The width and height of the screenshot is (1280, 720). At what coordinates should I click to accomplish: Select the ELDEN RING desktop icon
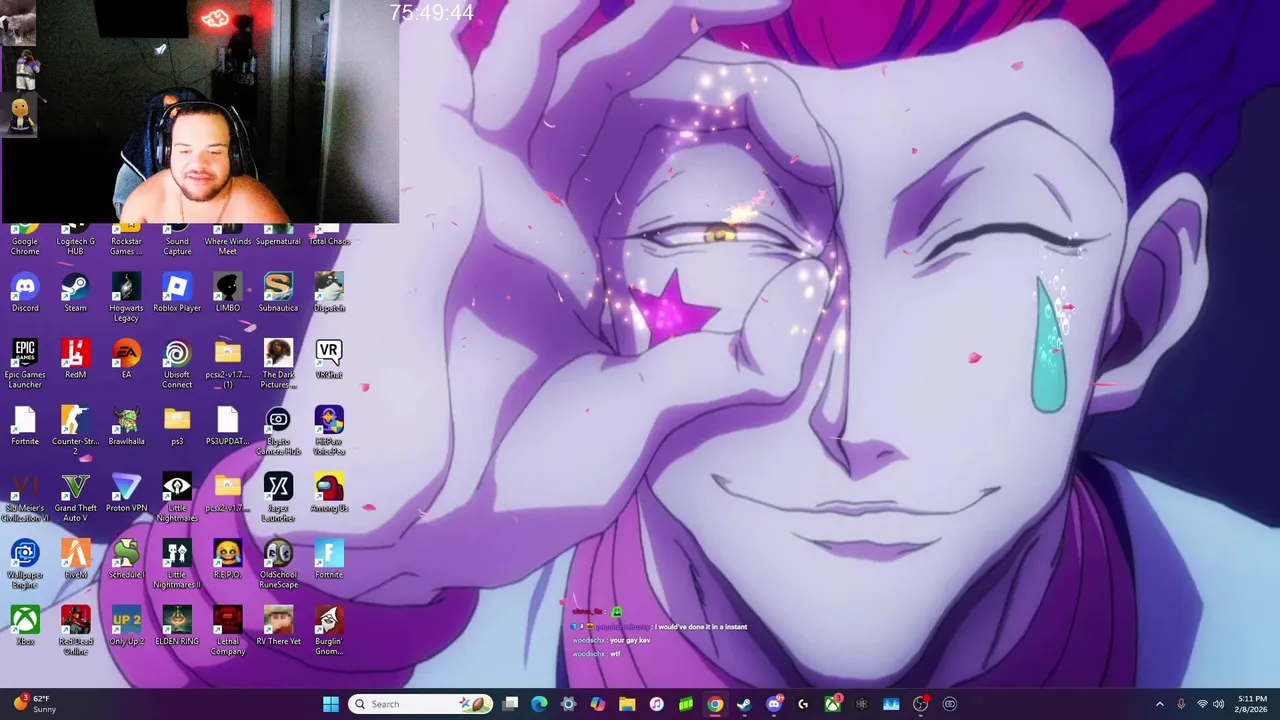pos(177,626)
